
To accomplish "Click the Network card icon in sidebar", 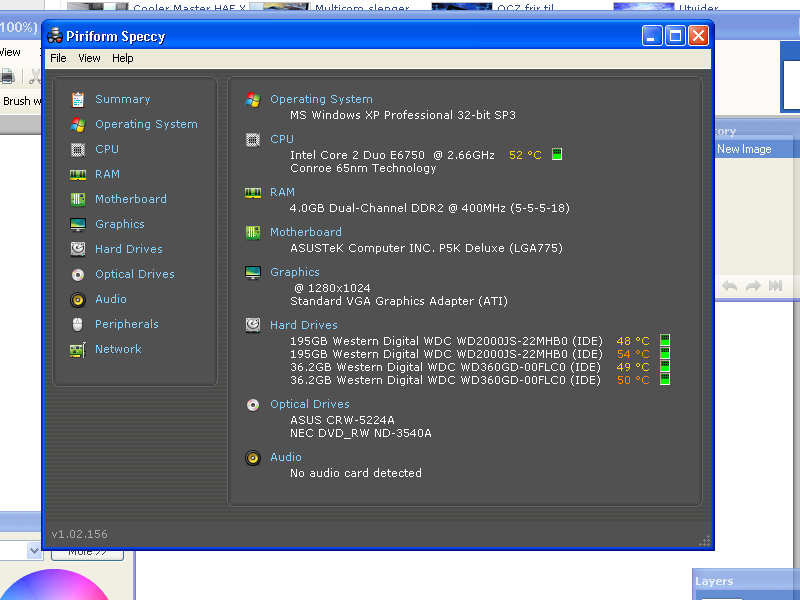I will [x=78, y=350].
